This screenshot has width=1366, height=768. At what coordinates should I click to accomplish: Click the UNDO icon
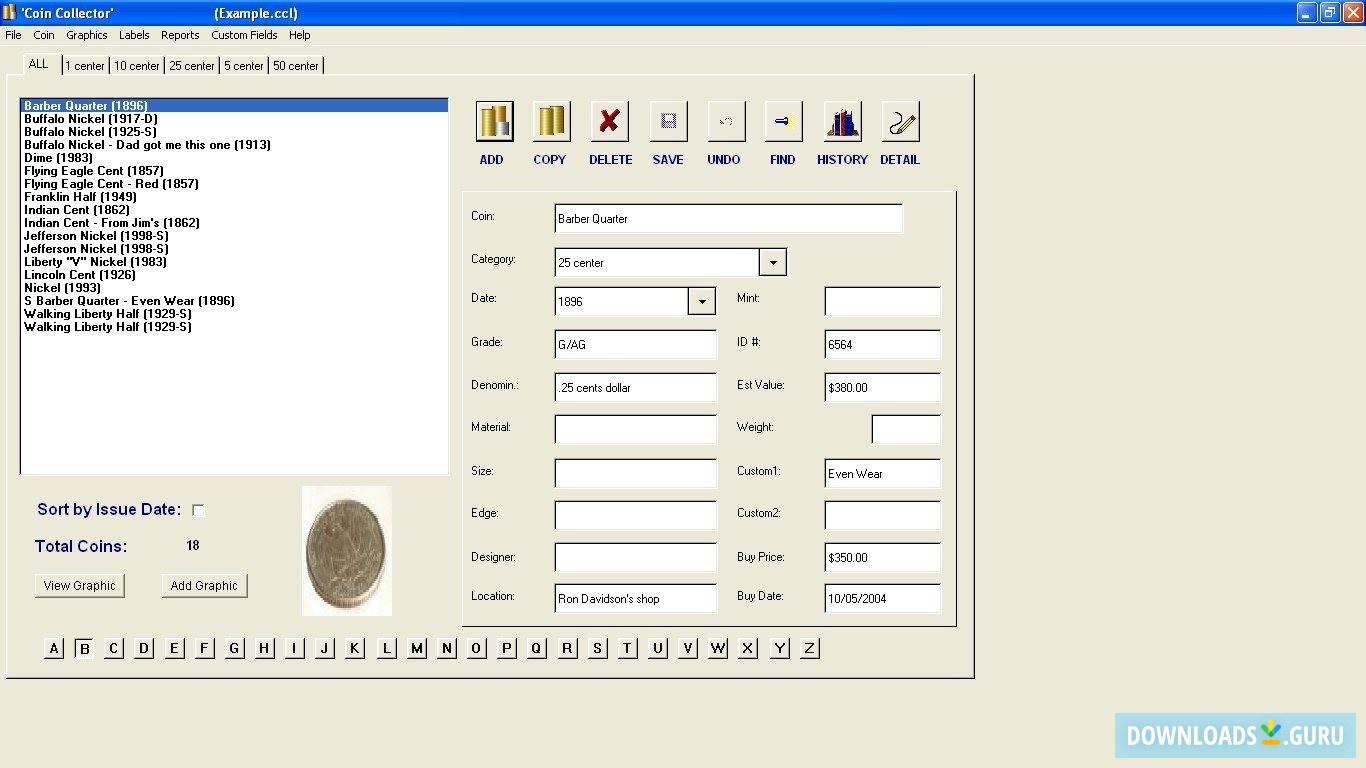[726, 122]
